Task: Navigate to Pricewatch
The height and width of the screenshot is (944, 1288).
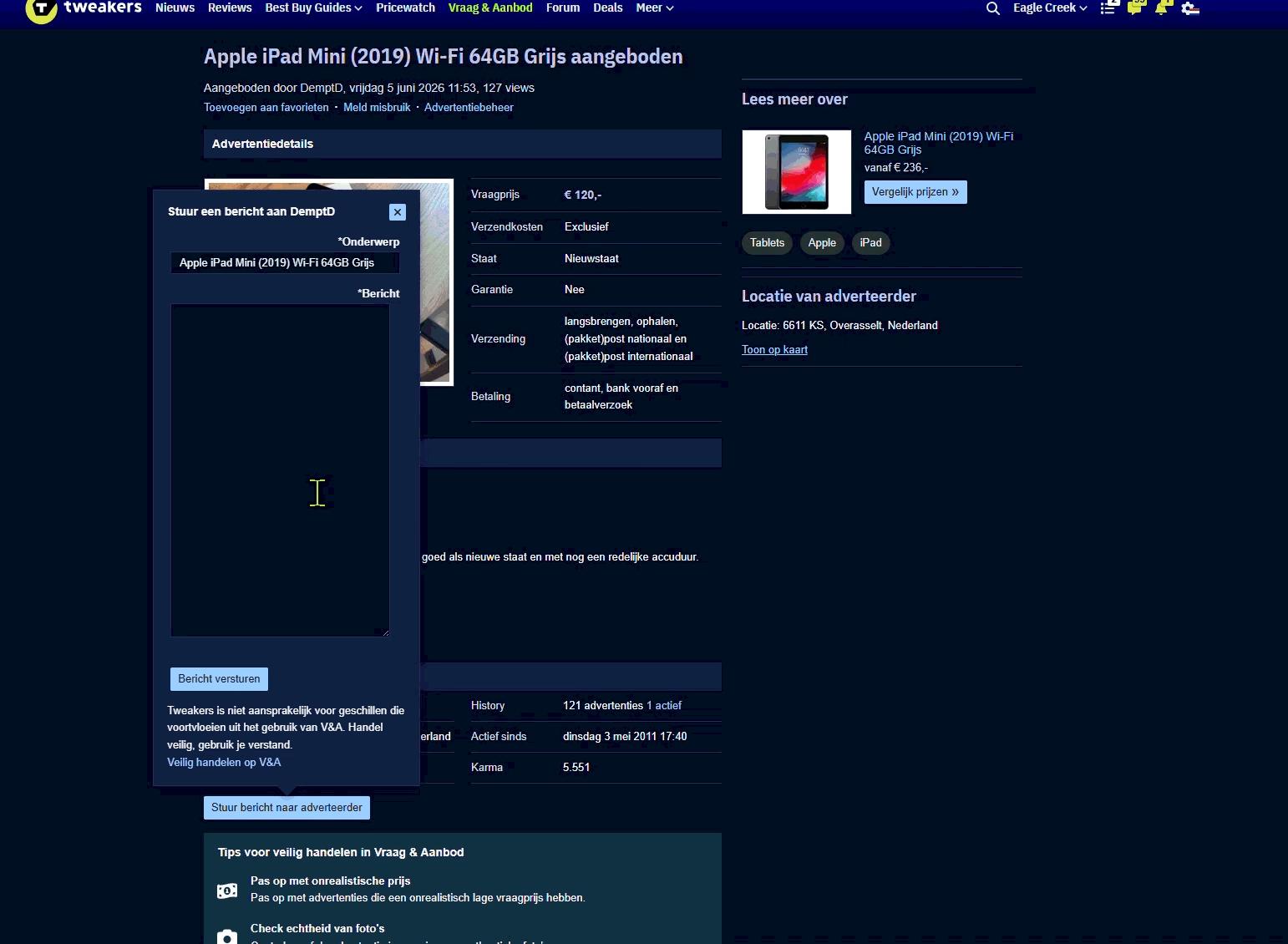Action: point(405,8)
